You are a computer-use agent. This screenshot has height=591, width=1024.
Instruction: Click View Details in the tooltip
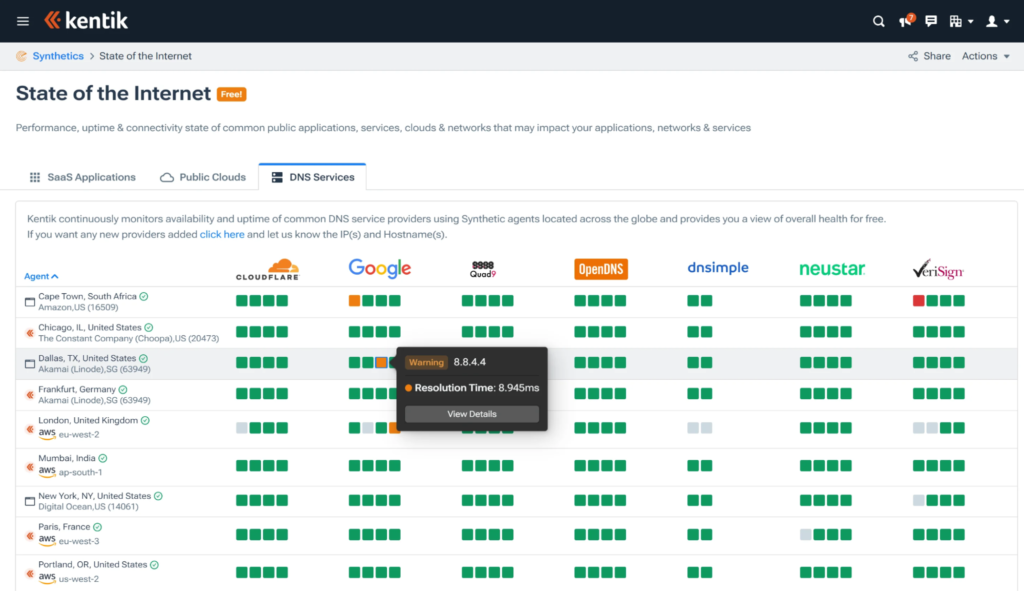pos(472,414)
